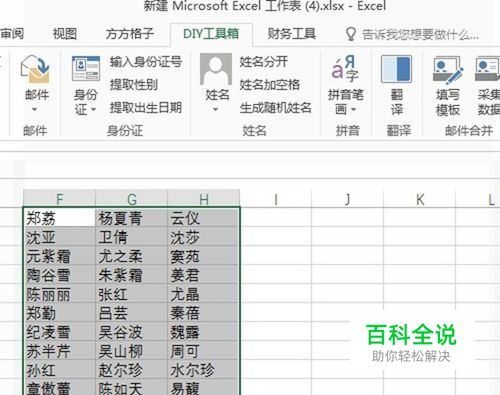Click 生成随机姓名 button

point(275,108)
